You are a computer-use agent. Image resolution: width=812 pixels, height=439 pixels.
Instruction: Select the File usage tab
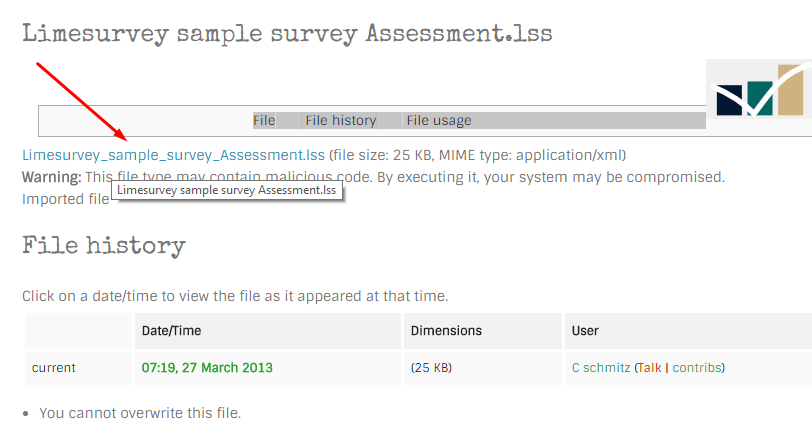pyautogui.click(x=439, y=121)
